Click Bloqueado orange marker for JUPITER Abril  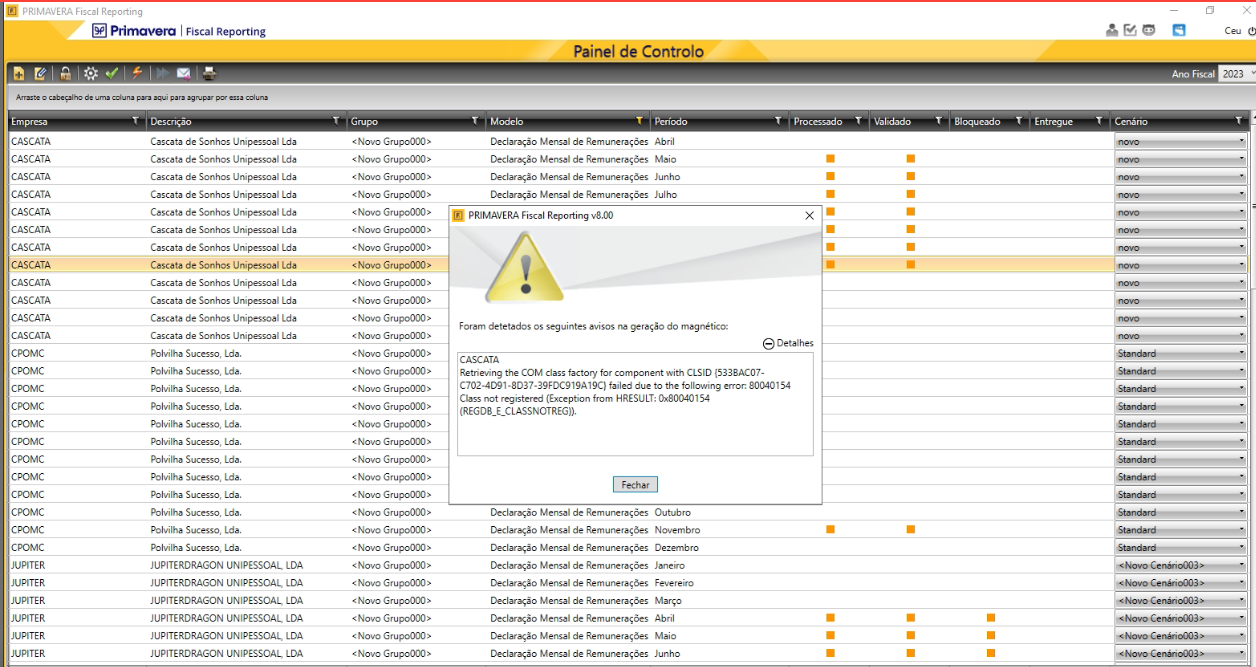tap(991, 618)
